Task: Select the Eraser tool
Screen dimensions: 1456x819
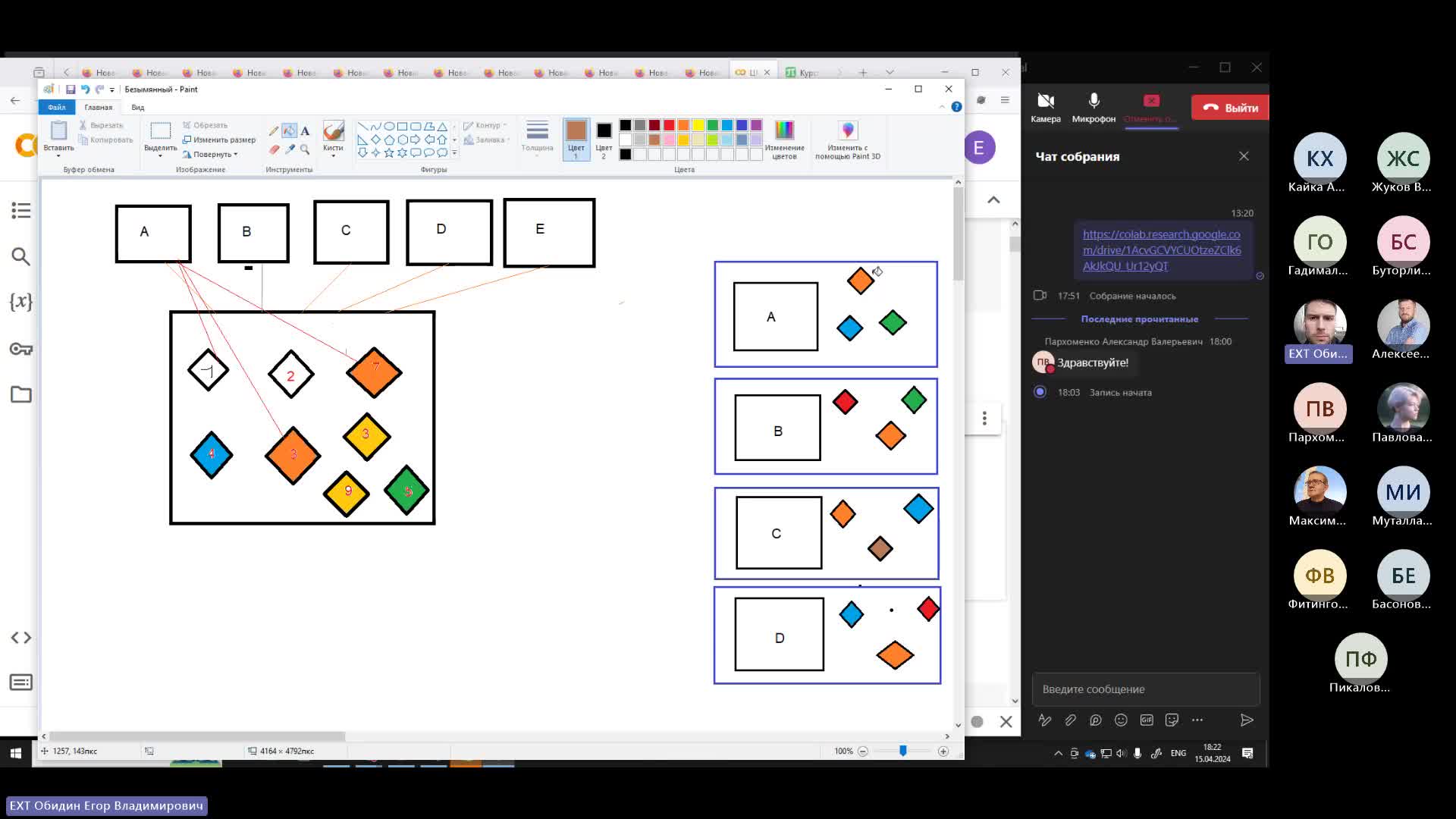Action: [274, 149]
